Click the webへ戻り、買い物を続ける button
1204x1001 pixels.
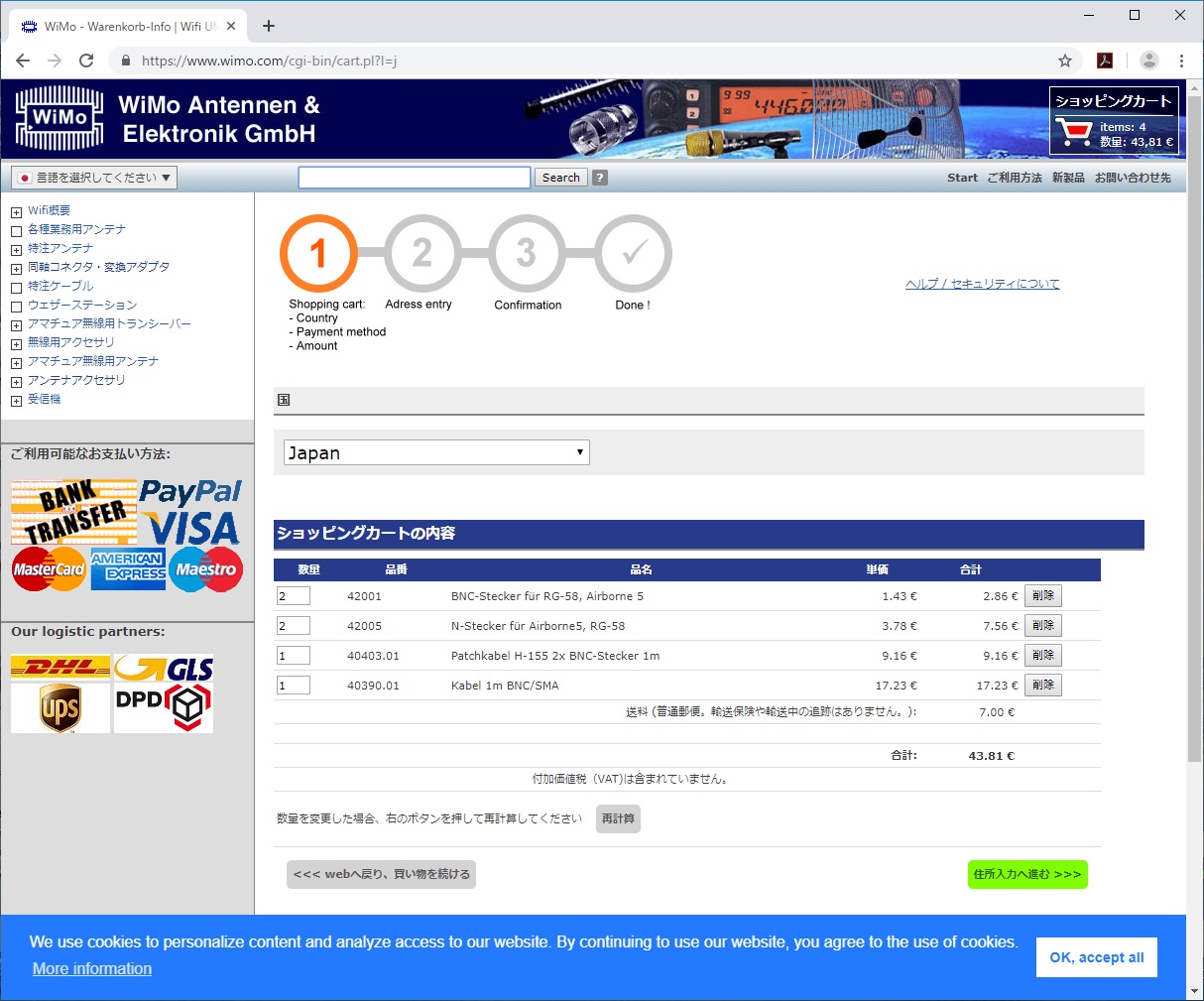coord(381,874)
